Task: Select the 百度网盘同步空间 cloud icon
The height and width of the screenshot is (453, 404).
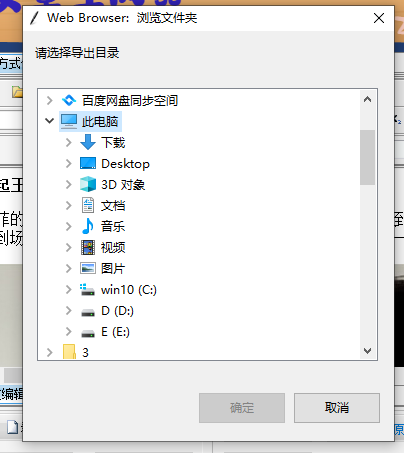Action: pos(69,100)
